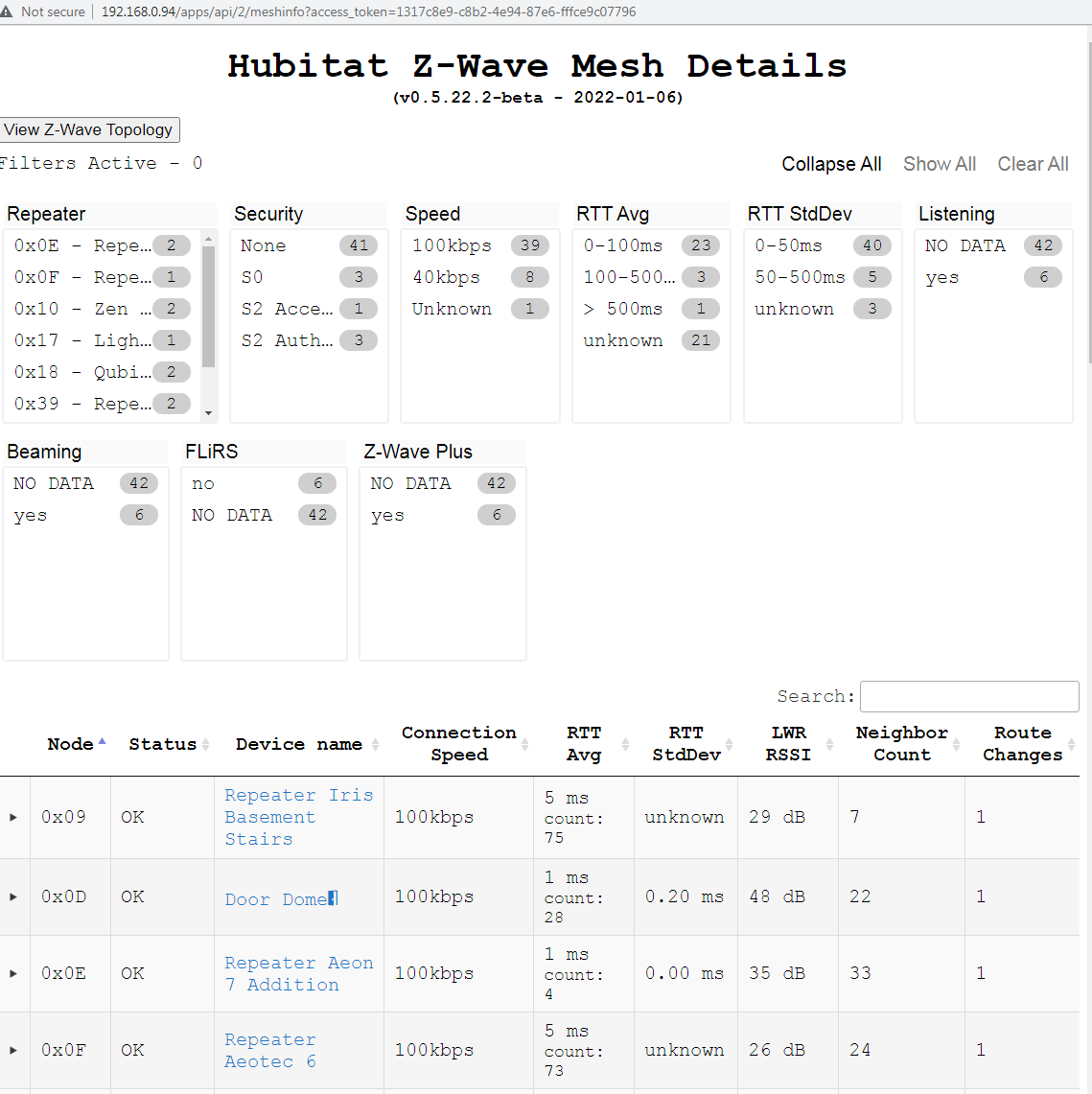The image size is (1092, 1094).
Task: Click the page vertical scrollbar thumb
Action: point(1090,202)
